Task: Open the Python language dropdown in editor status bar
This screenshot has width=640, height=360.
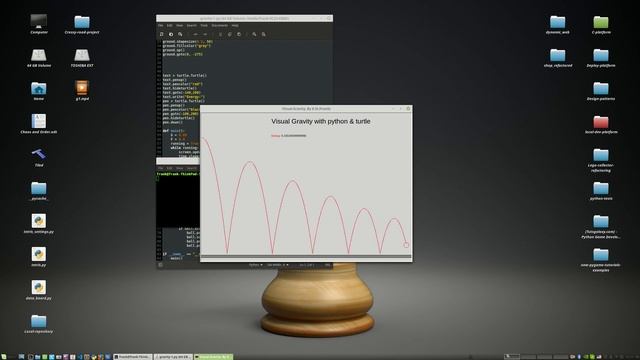Action: click(255, 265)
